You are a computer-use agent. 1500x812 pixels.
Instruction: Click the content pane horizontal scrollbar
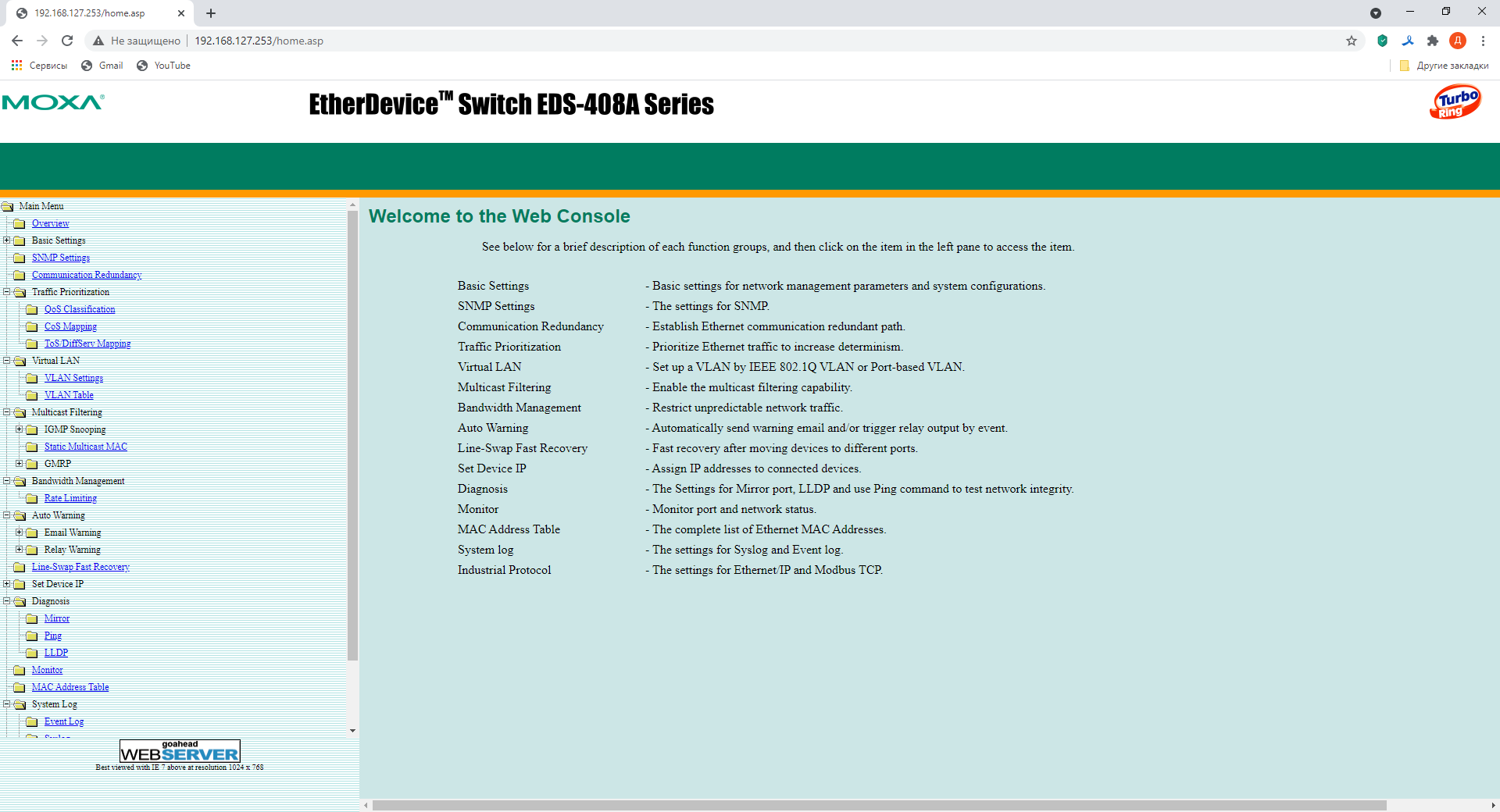pyautogui.click(x=879, y=805)
